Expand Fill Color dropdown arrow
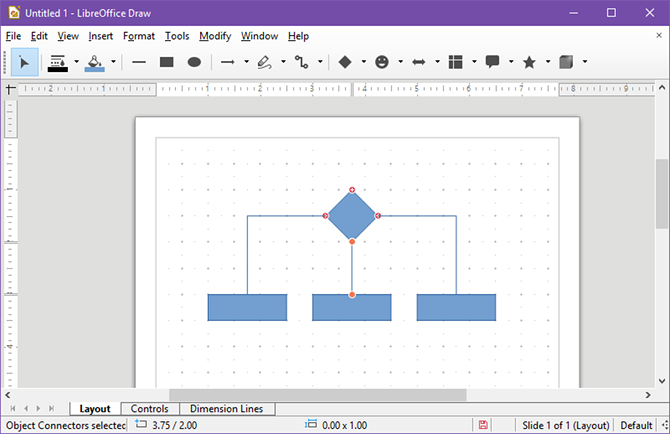This screenshot has height=434, width=670. coord(113,62)
